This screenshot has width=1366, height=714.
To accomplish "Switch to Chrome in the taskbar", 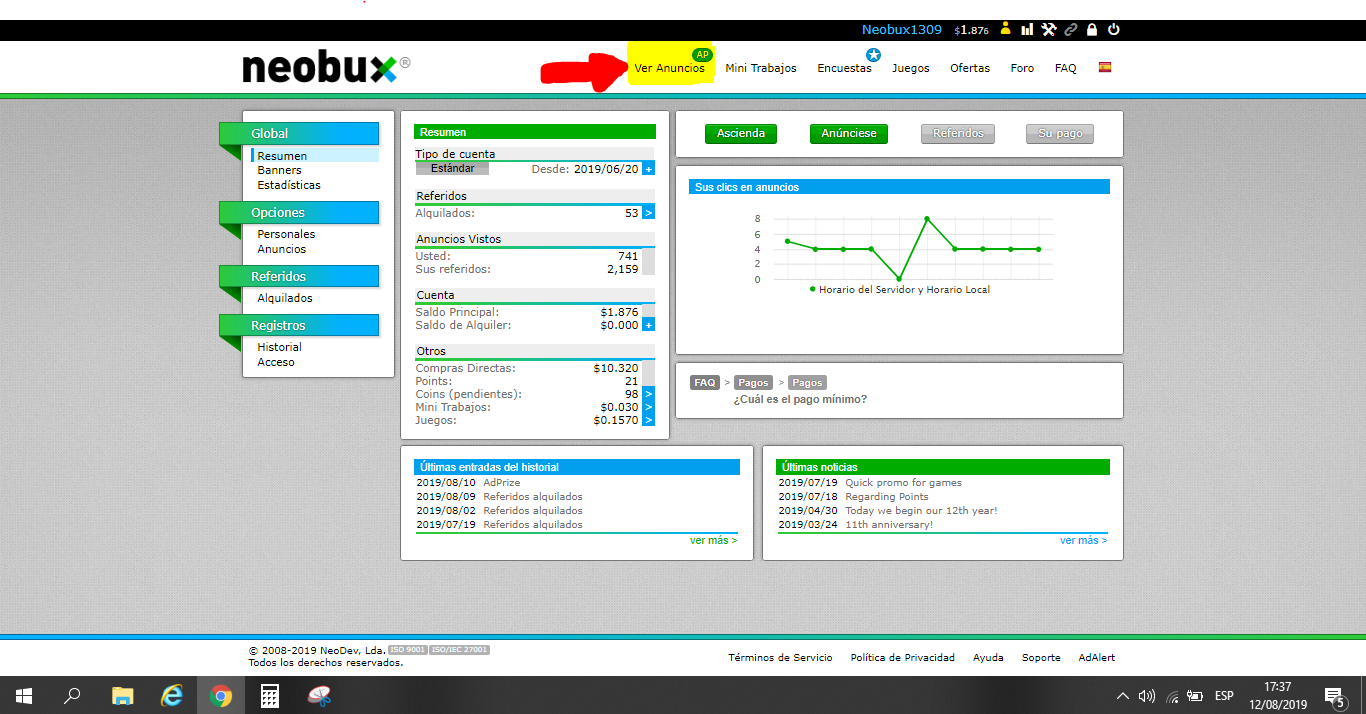I will click(221, 696).
